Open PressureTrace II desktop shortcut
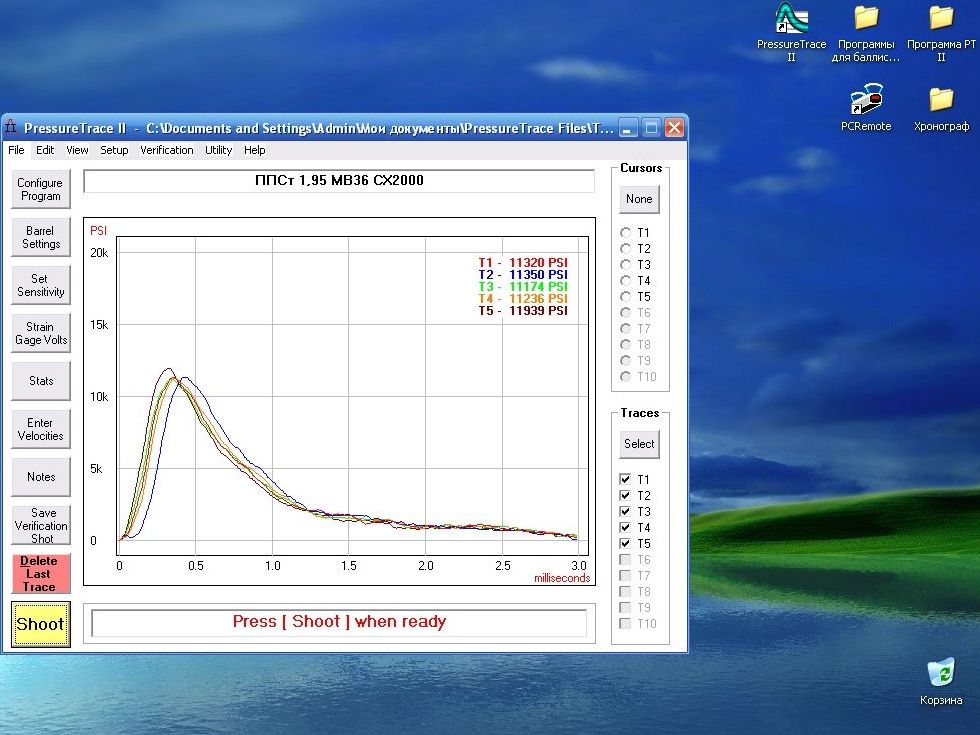 pyautogui.click(x=791, y=18)
